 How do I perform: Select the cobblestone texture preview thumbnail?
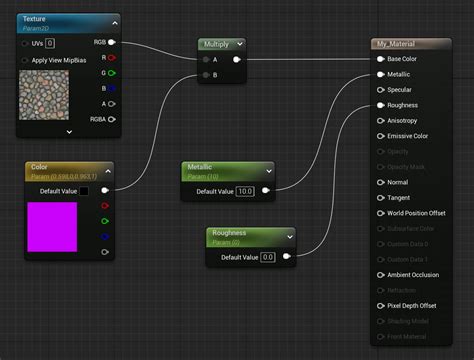[44, 95]
